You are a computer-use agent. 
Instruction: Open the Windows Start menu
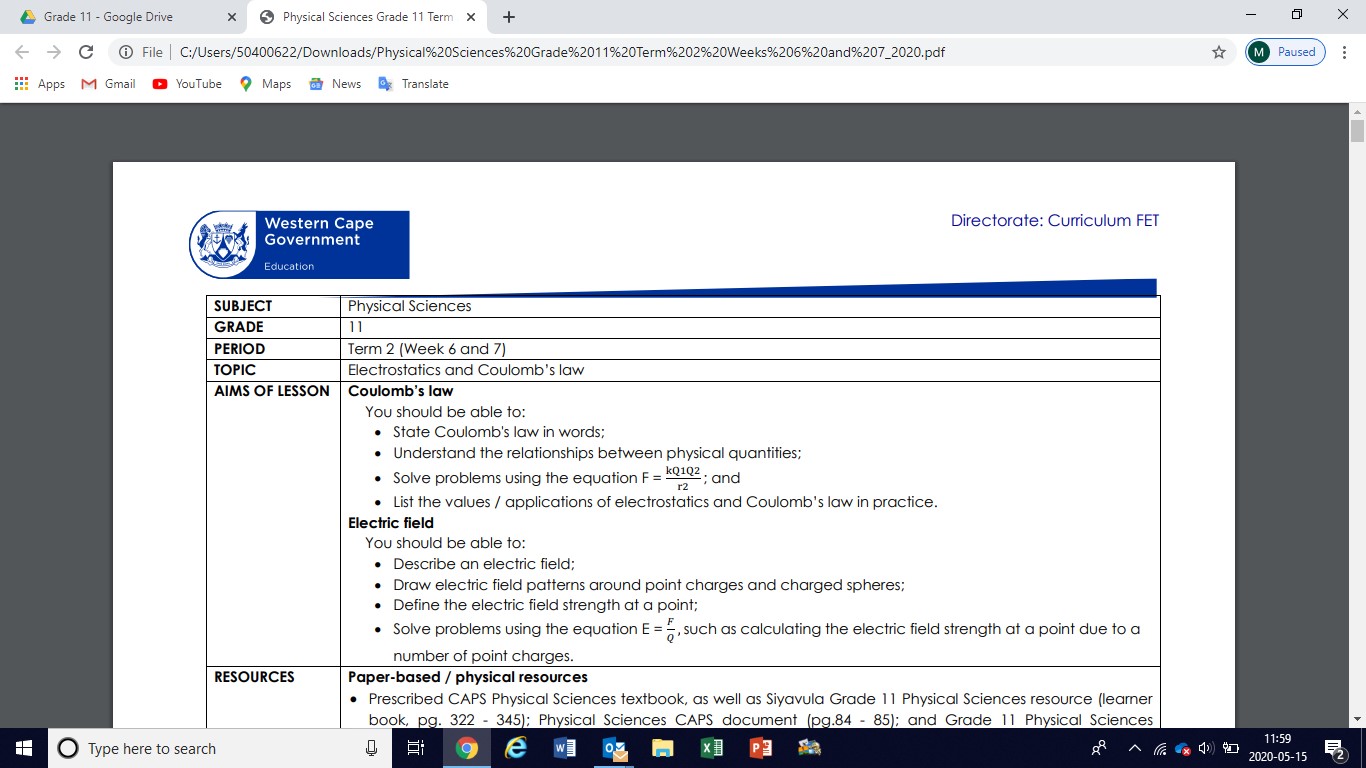[24, 748]
